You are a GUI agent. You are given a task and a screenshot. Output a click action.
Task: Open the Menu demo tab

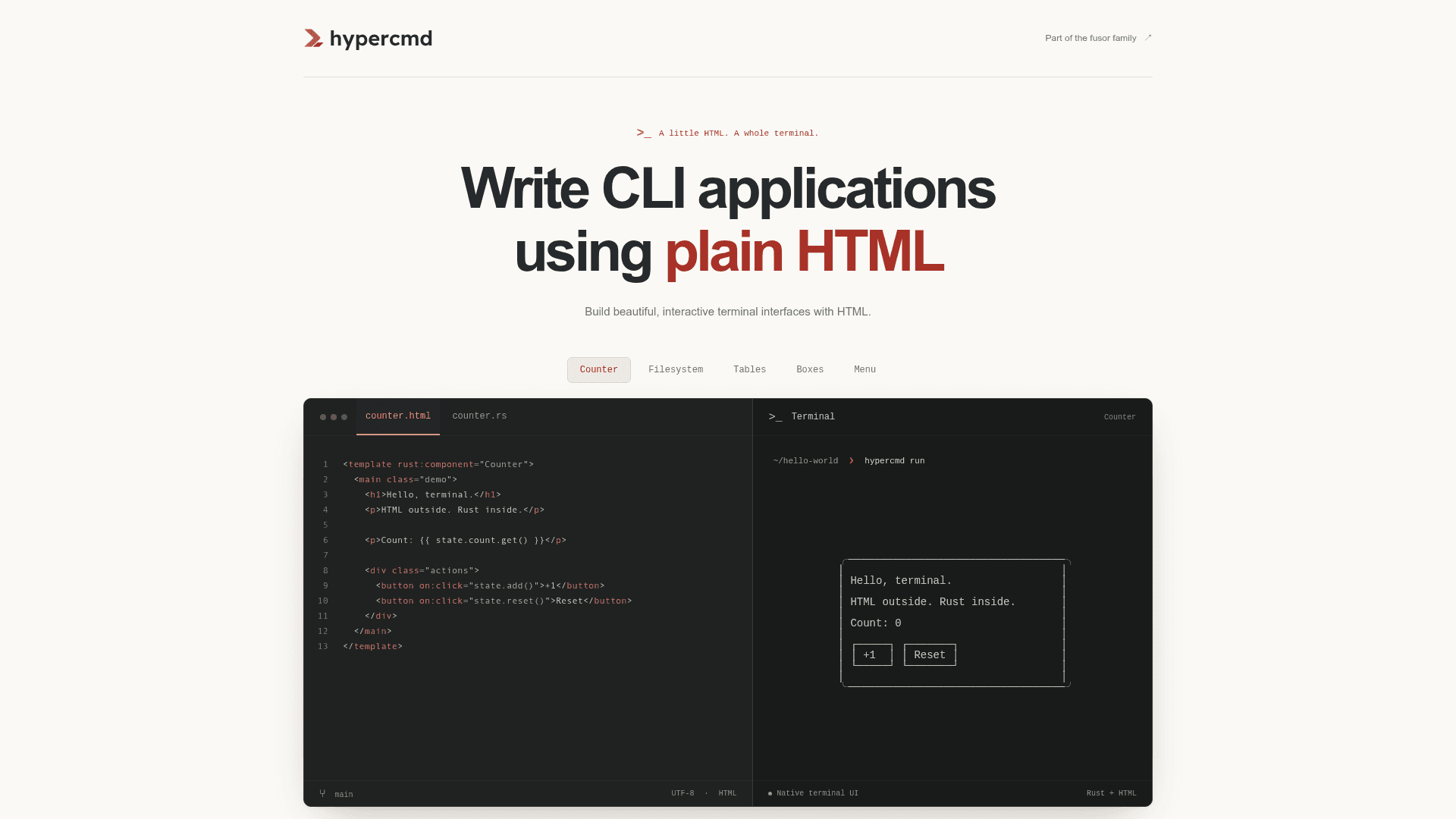(864, 370)
